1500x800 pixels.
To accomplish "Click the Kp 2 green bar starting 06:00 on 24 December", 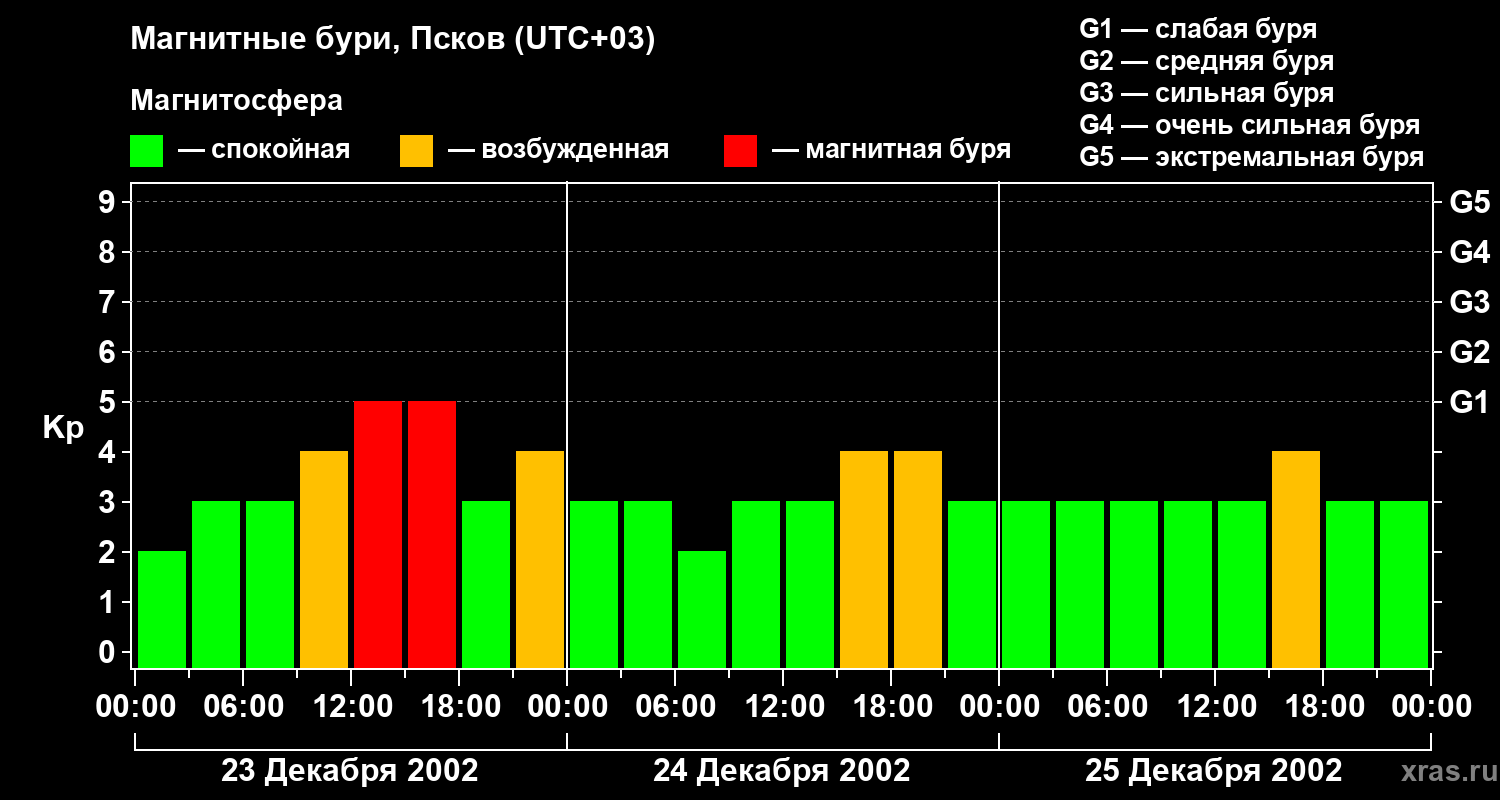I will (702, 610).
